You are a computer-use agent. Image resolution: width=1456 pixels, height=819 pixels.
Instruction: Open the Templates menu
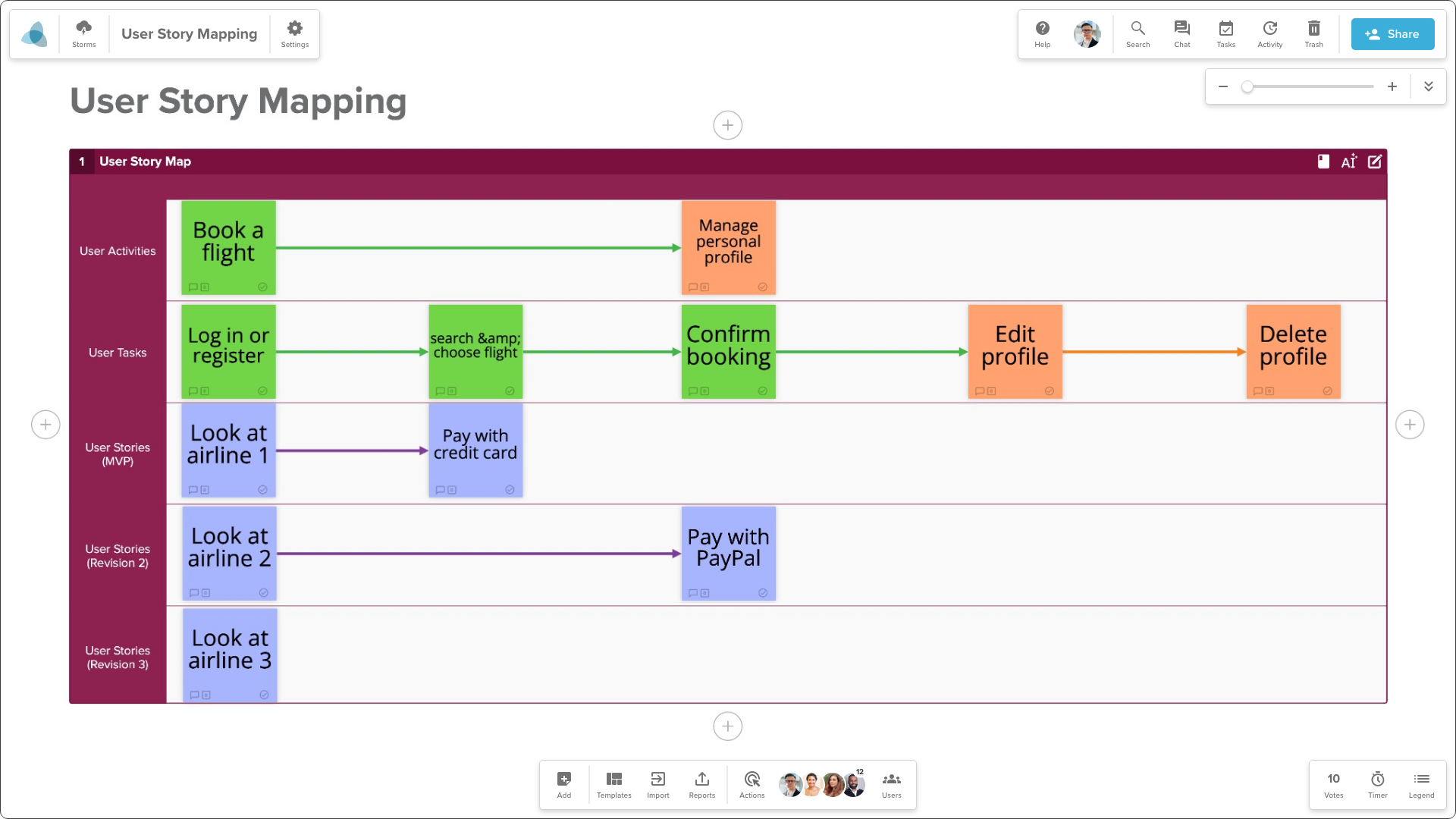pyautogui.click(x=614, y=785)
